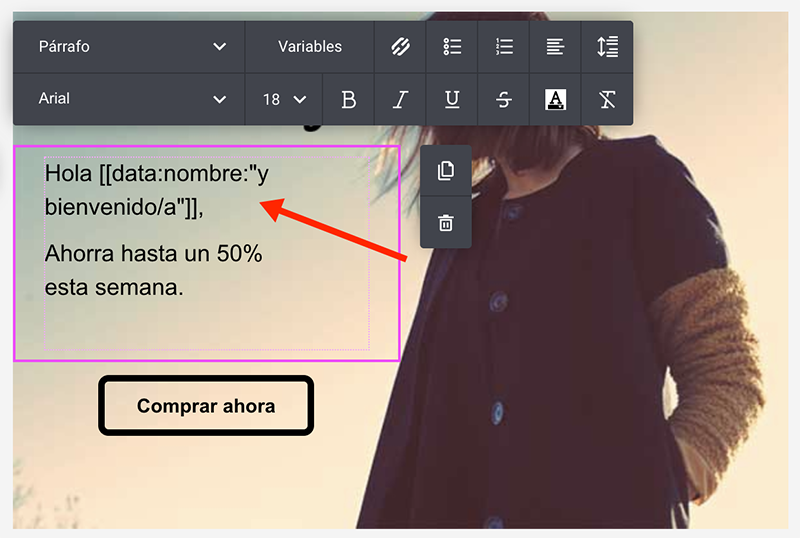The image size is (800, 538).
Task: Open line spacing options
Action: [607, 47]
